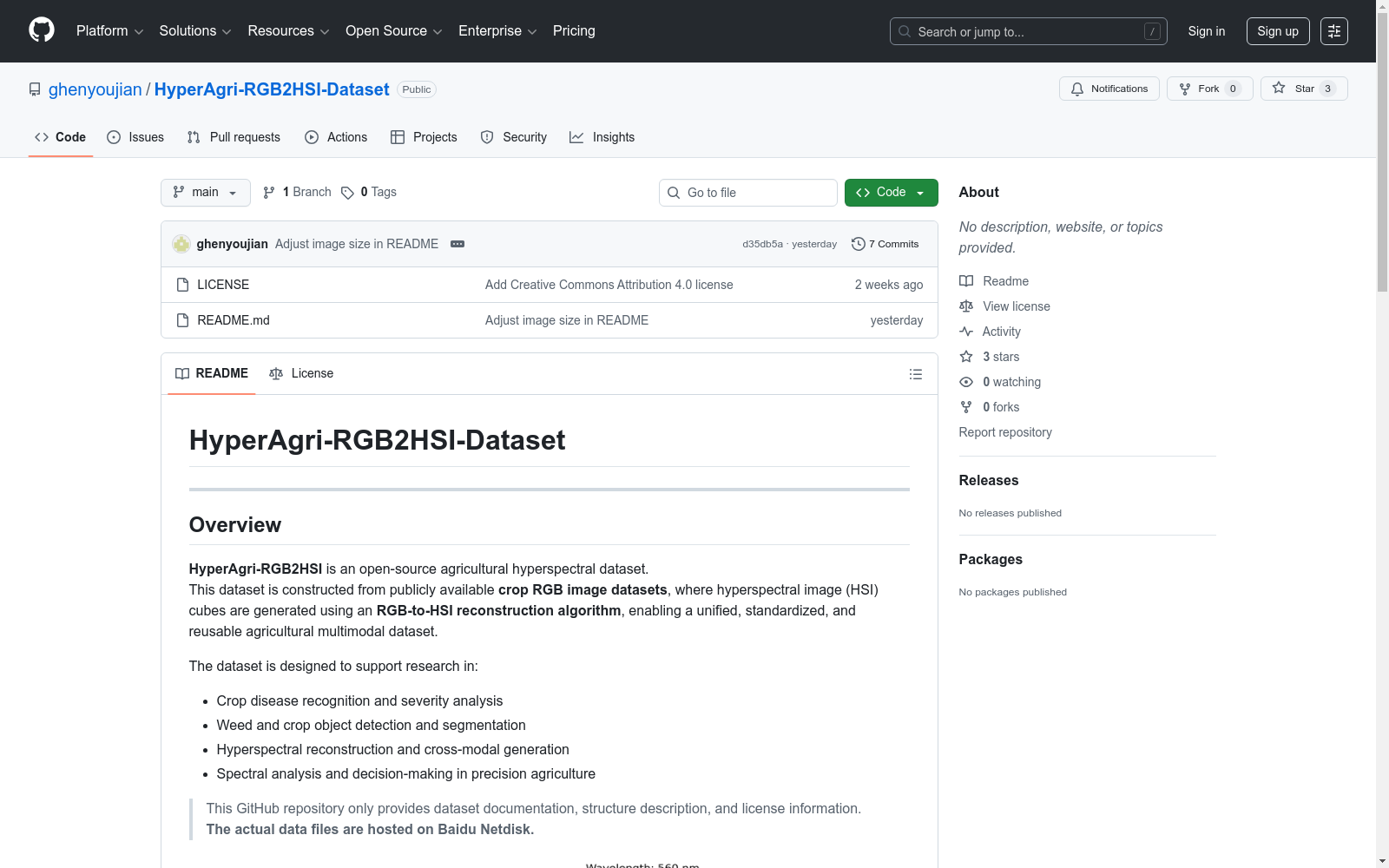
Task: Switch to the Issues tab
Action: pos(135,137)
